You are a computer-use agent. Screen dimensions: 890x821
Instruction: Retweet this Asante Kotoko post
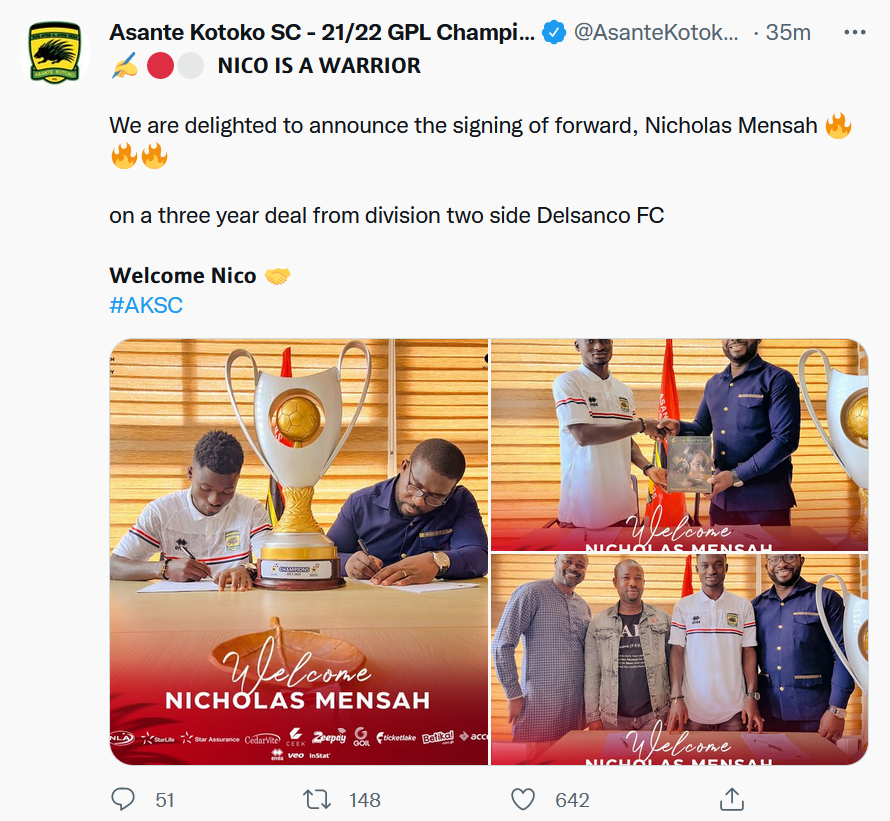(315, 799)
